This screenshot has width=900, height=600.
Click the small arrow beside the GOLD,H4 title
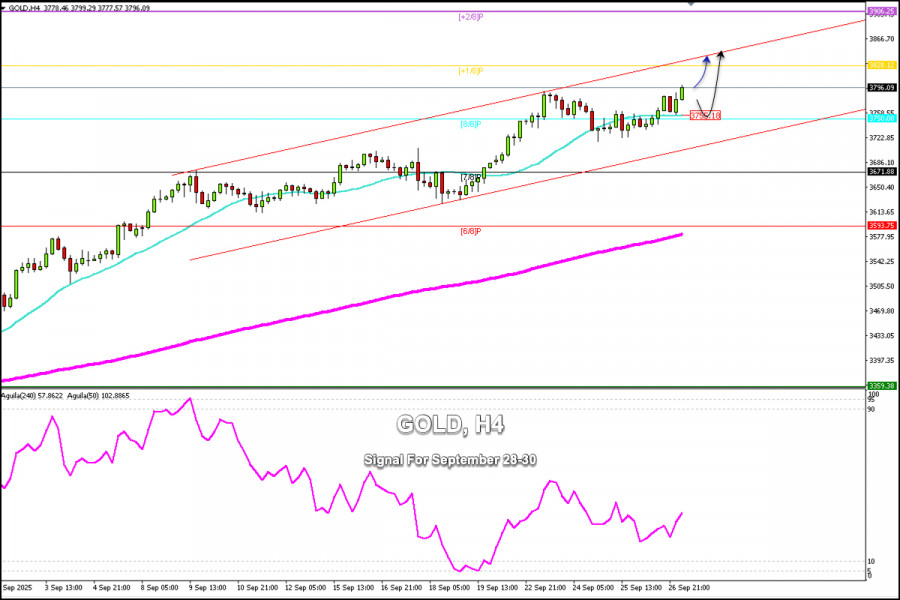click(x=5, y=7)
